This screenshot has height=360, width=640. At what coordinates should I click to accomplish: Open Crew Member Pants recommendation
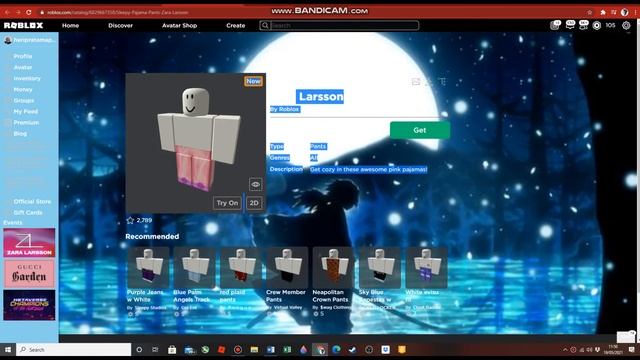pos(287,267)
